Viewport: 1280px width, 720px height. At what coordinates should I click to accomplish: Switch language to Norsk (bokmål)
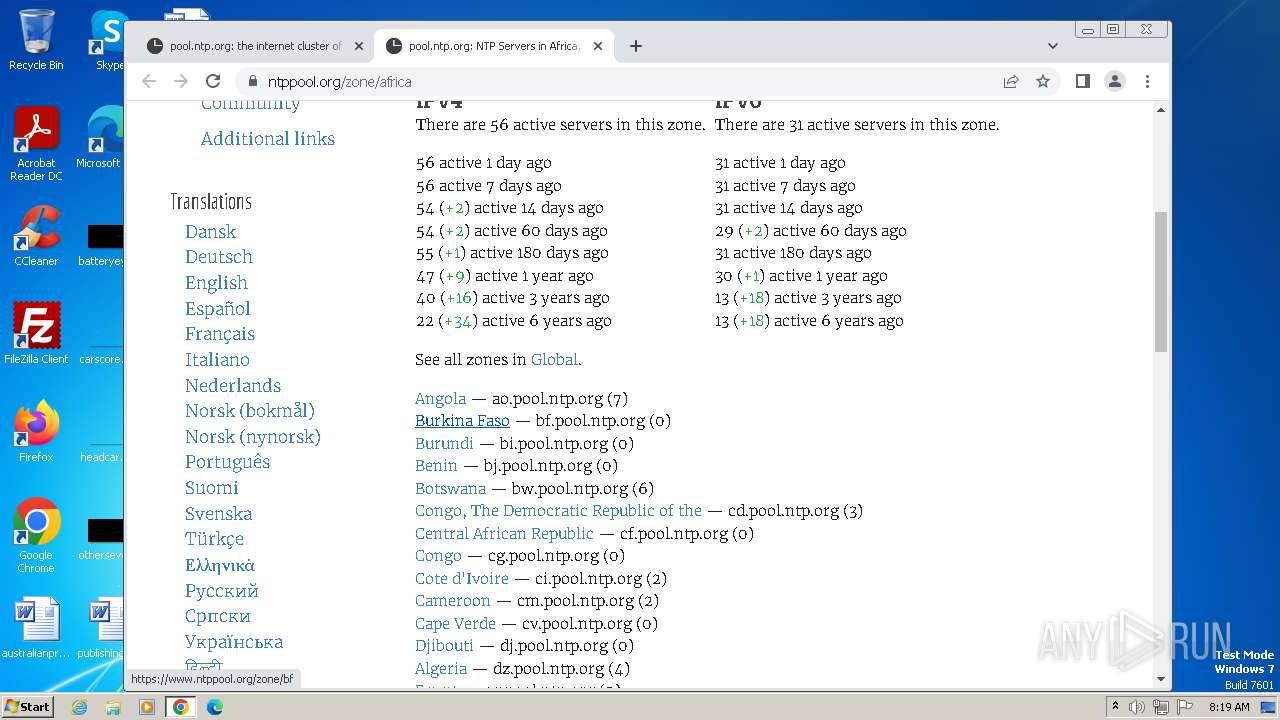[x=250, y=411]
